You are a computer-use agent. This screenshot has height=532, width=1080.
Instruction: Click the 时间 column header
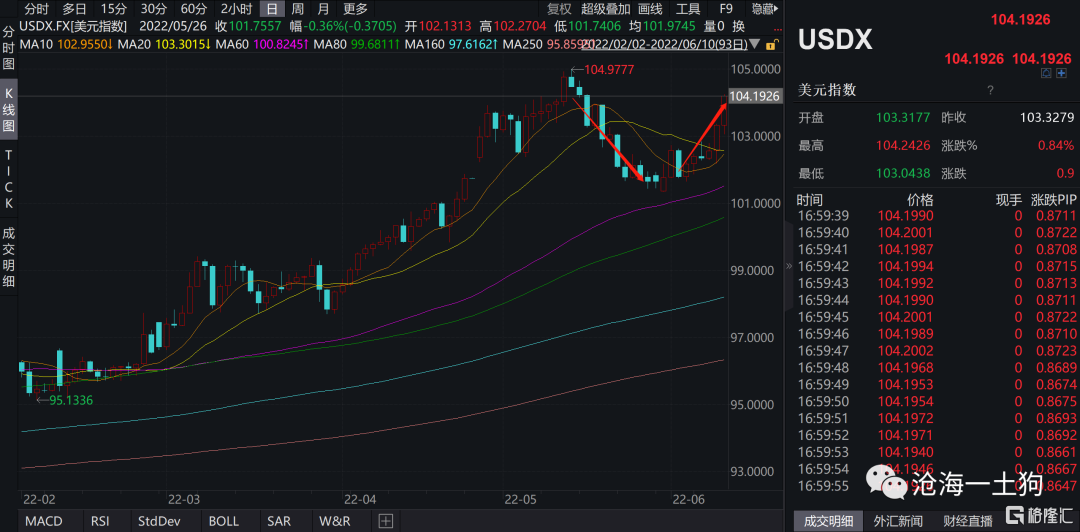tap(809, 200)
